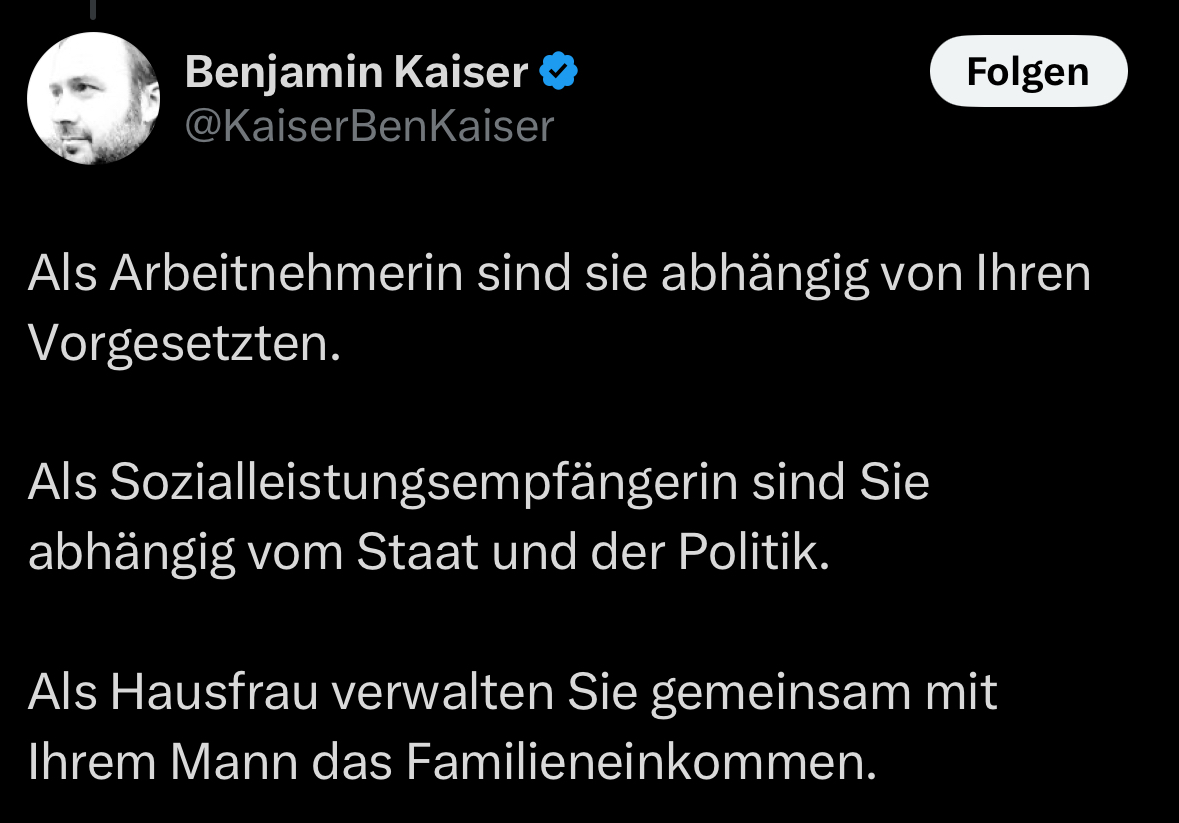The image size is (1179, 823).
Task: Click the word "Familieneinkommen." in the tweet
Action: (641, 762)
